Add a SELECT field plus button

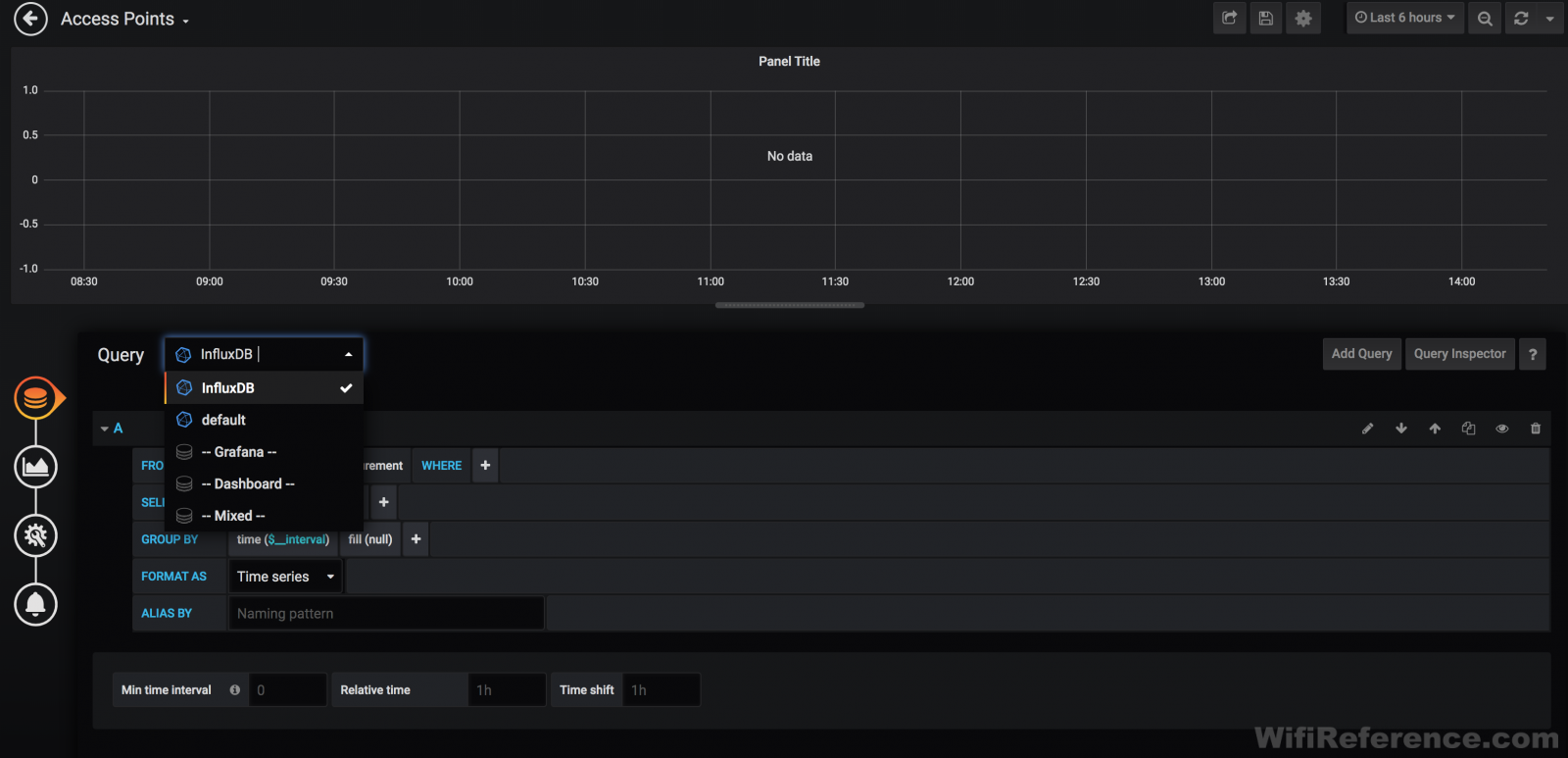383,502
